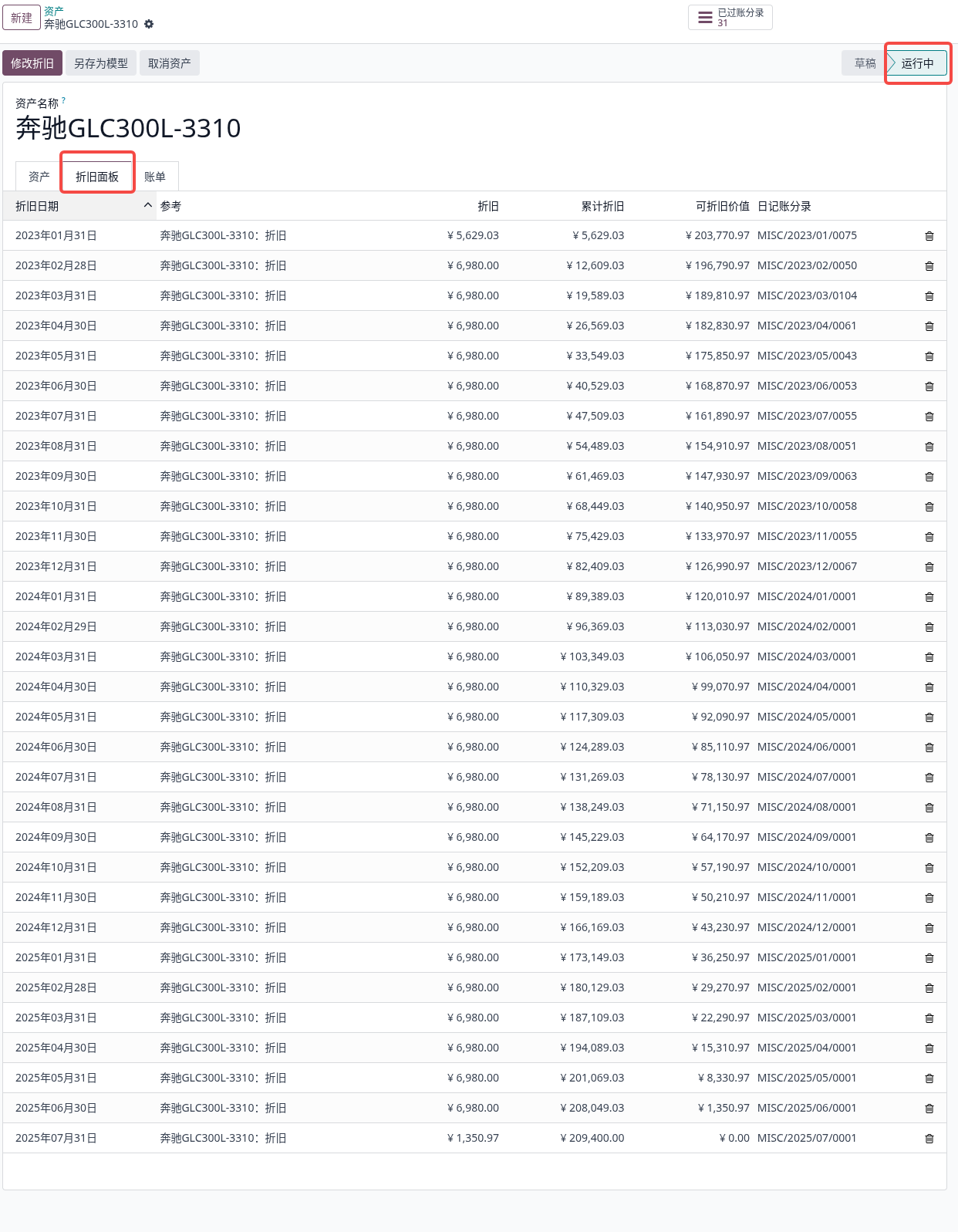Click the date cell 2025年02月28日

click(x=56, y=987)
